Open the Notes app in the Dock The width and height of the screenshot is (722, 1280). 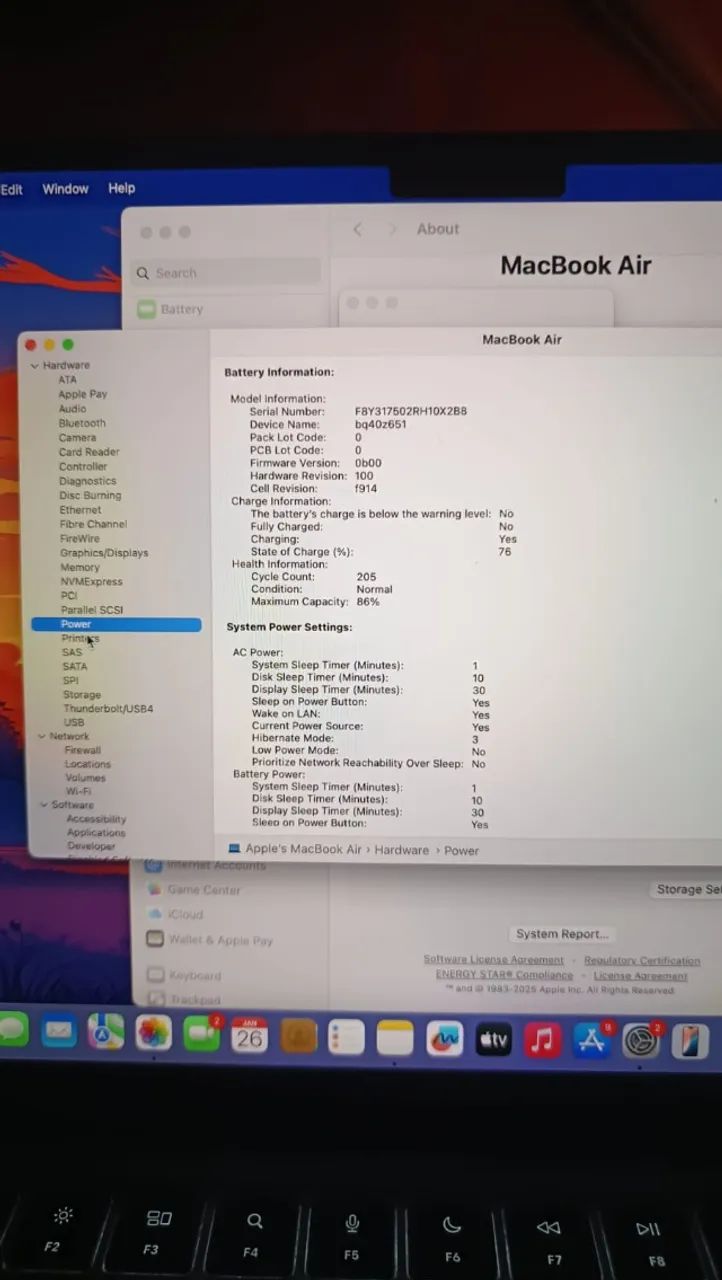pos(395,1038)
